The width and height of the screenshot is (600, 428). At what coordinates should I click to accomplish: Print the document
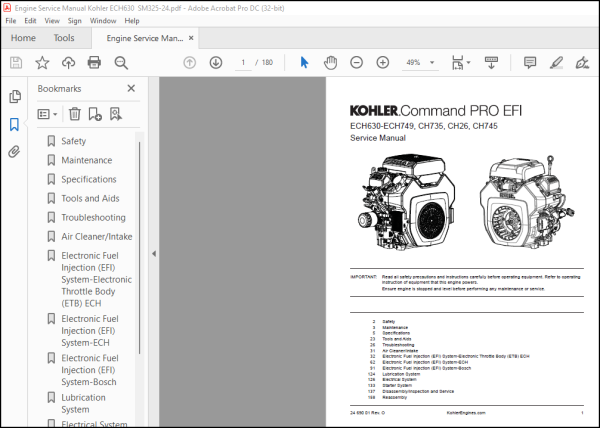coord(94,62)
